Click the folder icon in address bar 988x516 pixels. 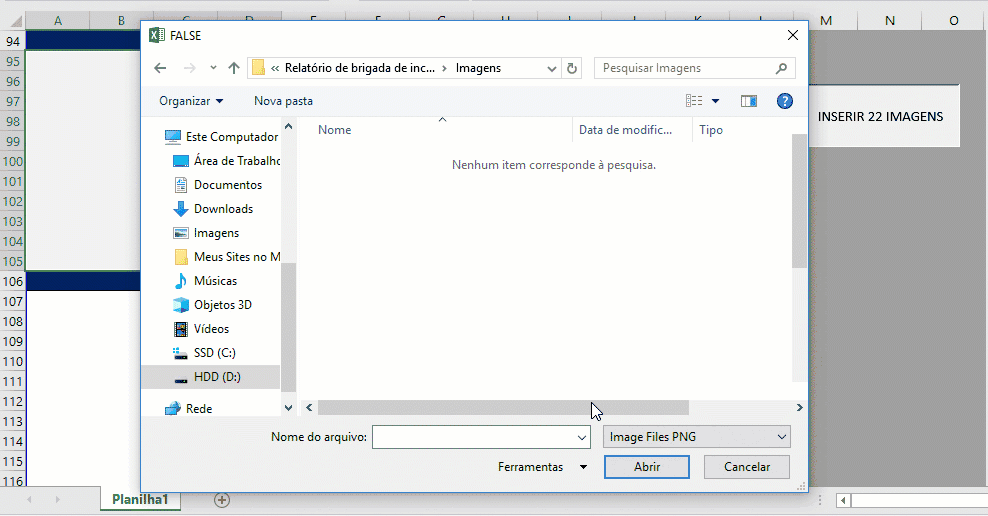pos(258,67)
